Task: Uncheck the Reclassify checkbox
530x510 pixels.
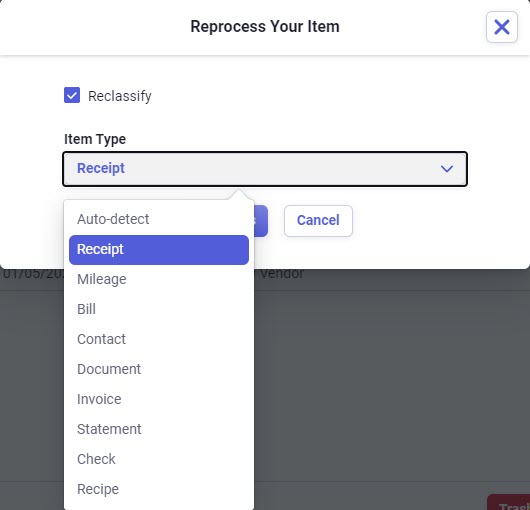Action: click(72, 95)
